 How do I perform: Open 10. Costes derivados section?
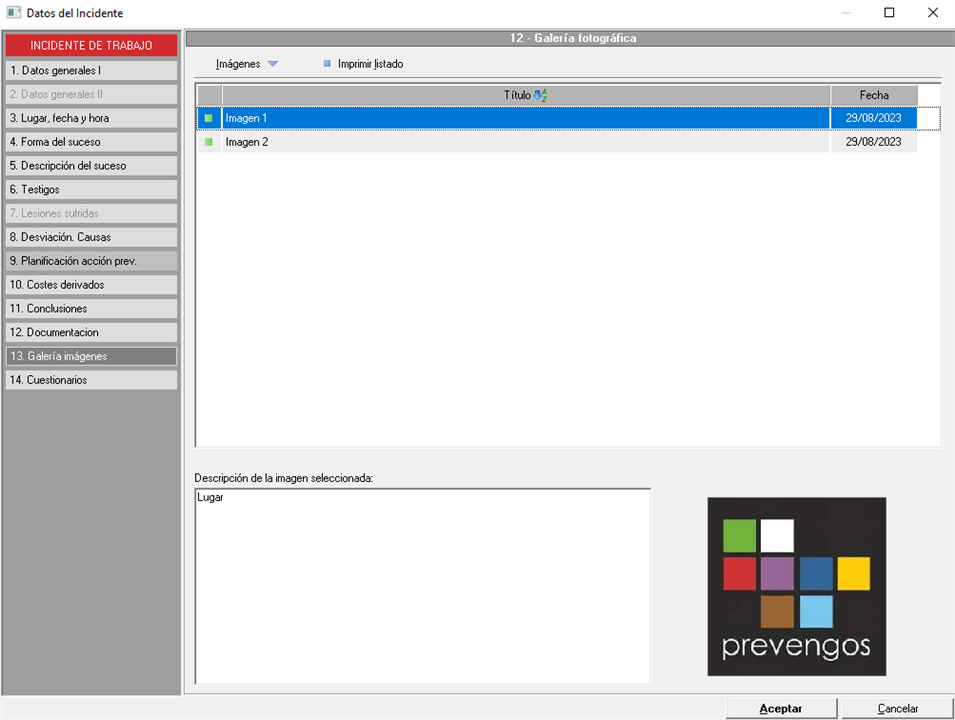(91, 285)
